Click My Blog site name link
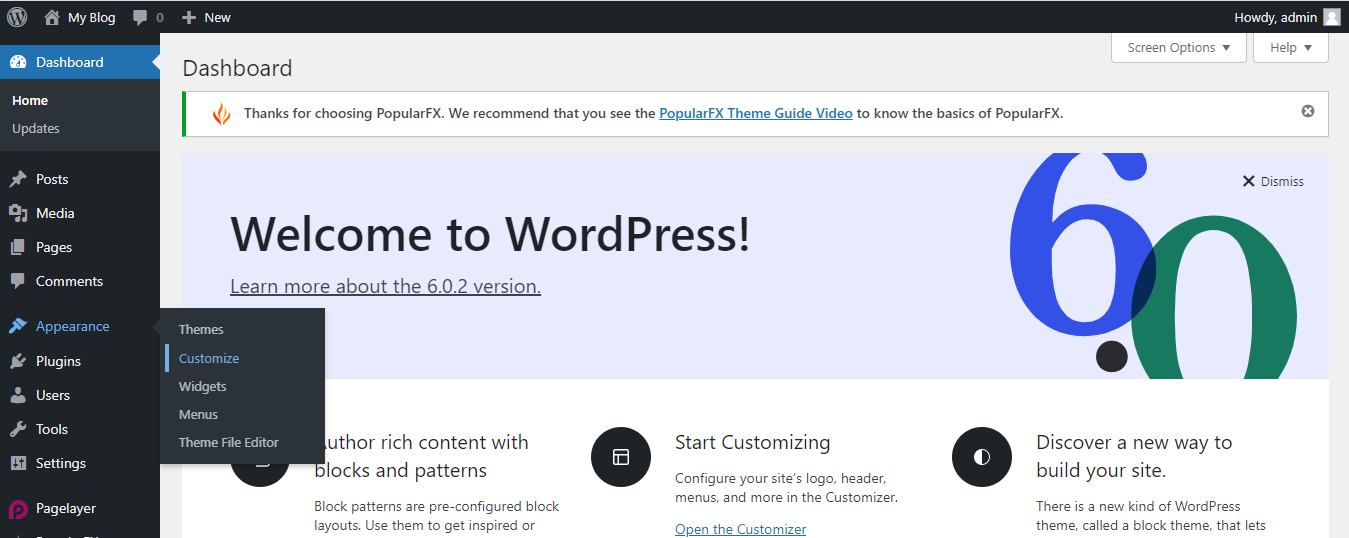The height and width of the screenshot is (538, 1349). pyautogui.click(x=91, y=17)
